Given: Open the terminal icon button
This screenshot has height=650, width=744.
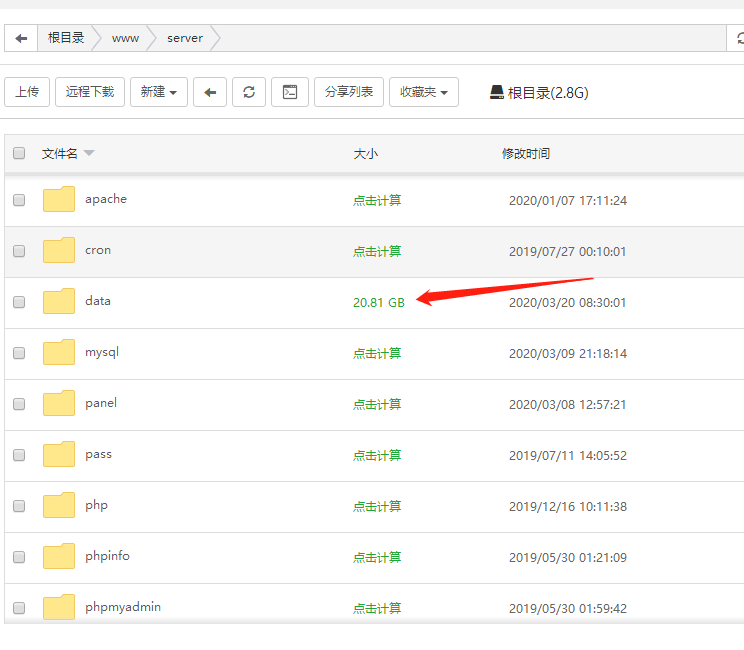Looking at the screenshot, I should (290, 92).
